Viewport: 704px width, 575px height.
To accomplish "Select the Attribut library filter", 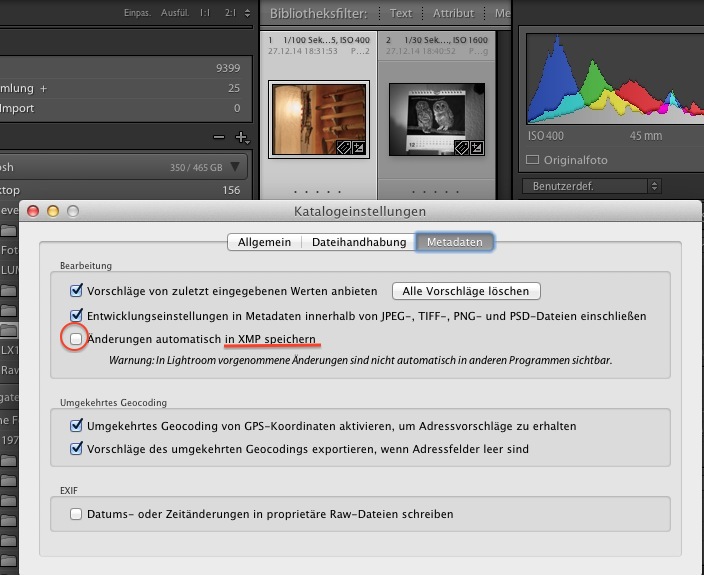I will [453, 14].
